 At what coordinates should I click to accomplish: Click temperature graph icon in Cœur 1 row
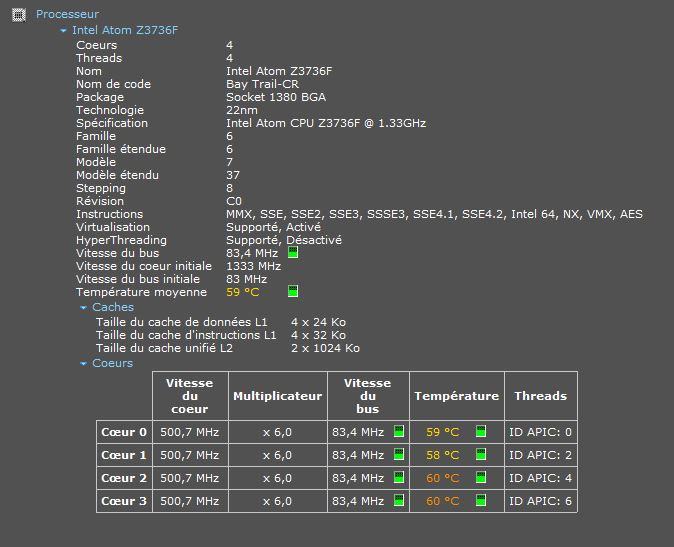click(x=481, y=454)
